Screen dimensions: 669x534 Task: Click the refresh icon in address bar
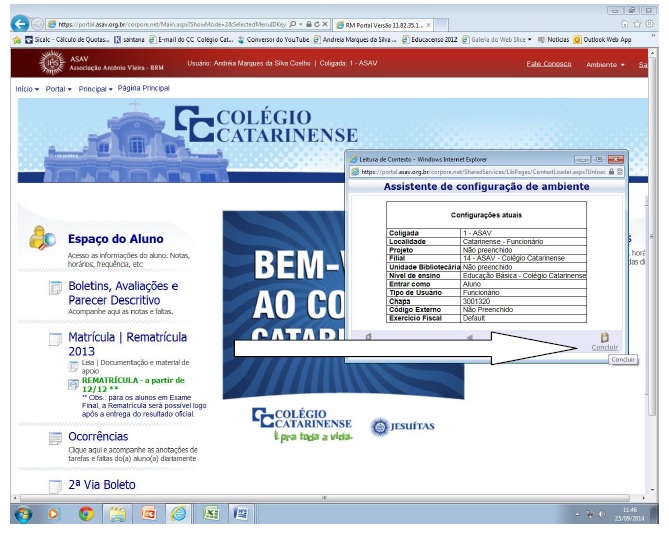tap(317, 24)
